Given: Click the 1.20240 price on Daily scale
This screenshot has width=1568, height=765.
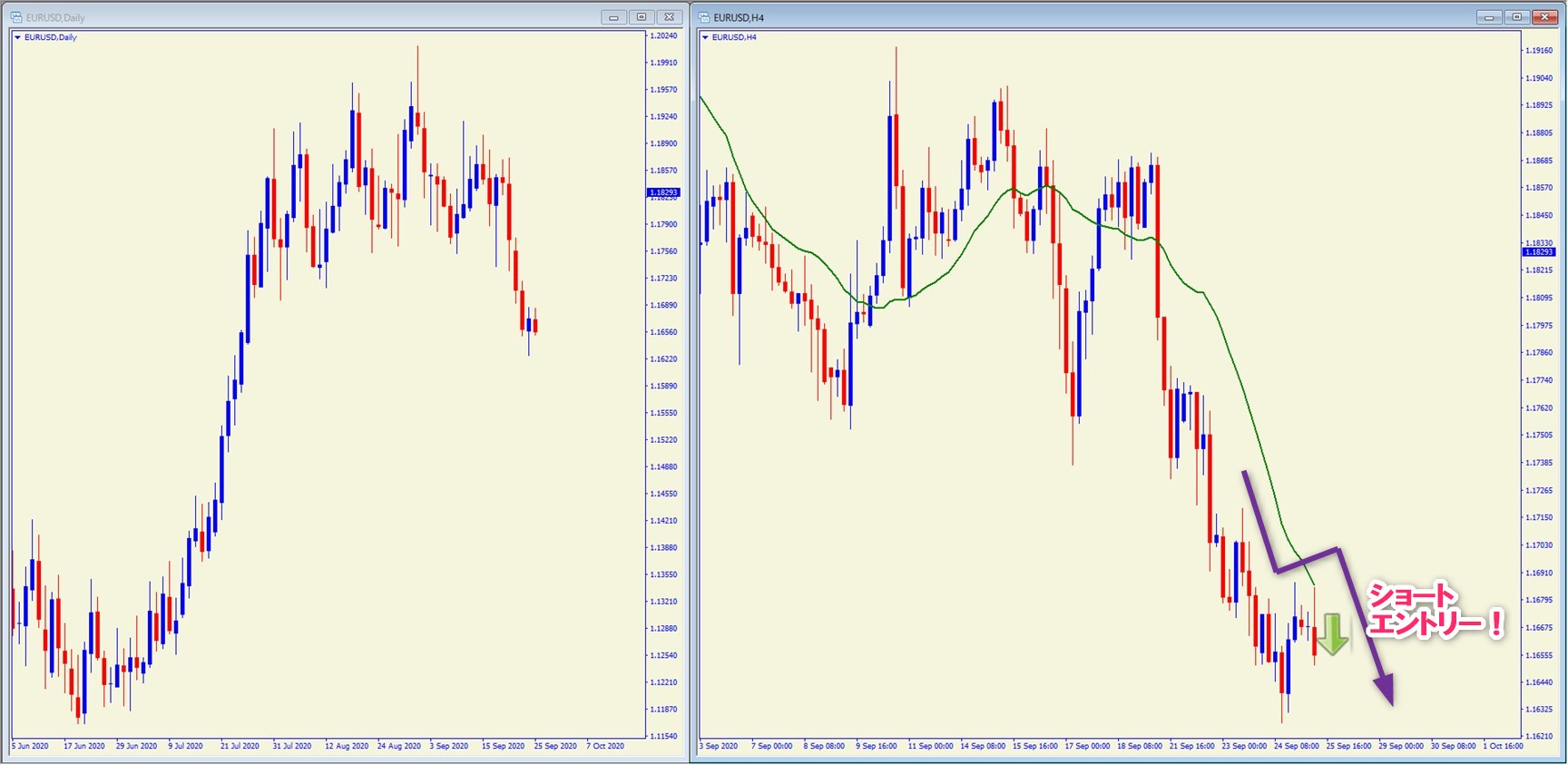Looking at the screenshot, I should [x=664, y=35].
